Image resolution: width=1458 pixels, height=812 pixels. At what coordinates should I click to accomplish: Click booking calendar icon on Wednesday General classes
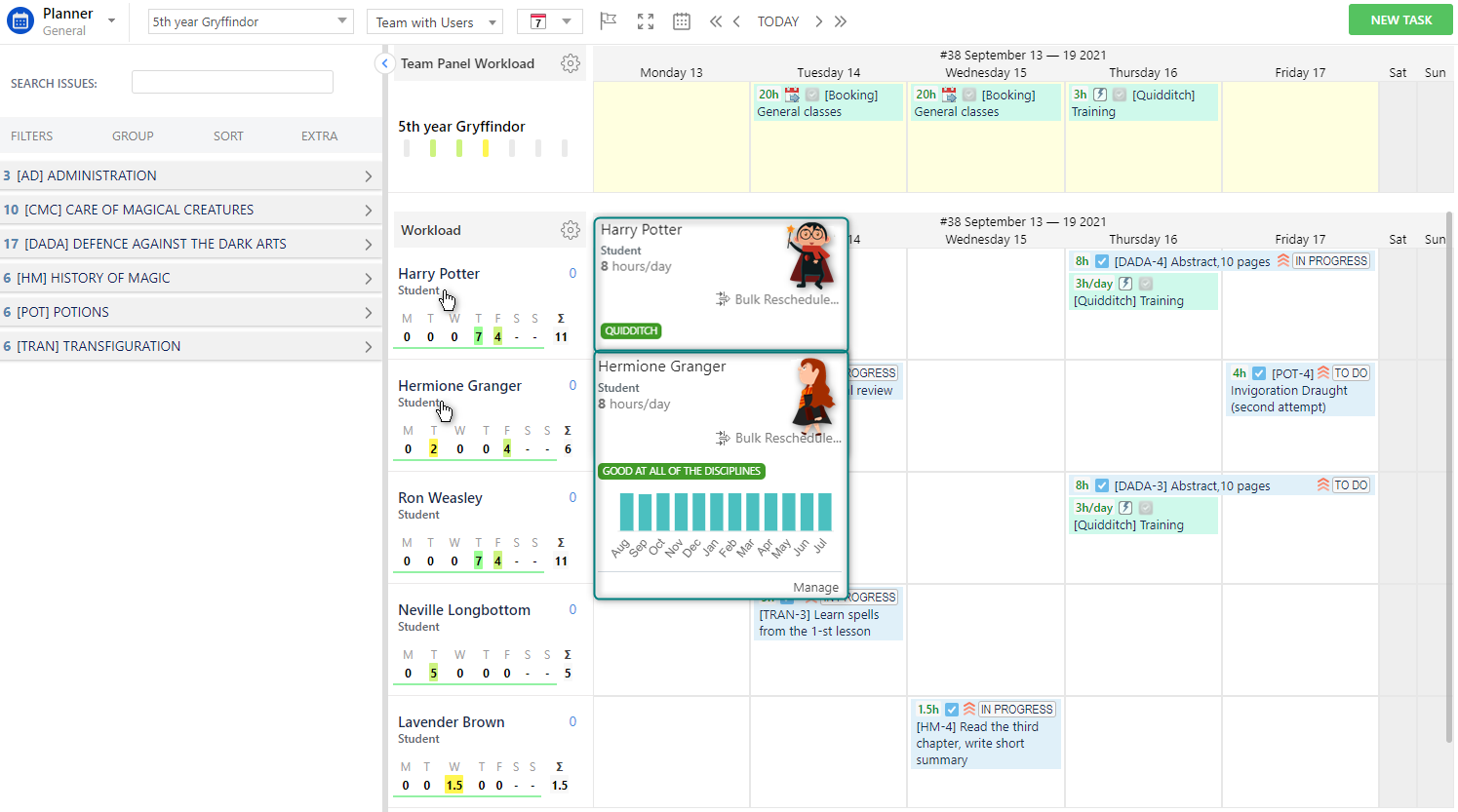[949, 95]
